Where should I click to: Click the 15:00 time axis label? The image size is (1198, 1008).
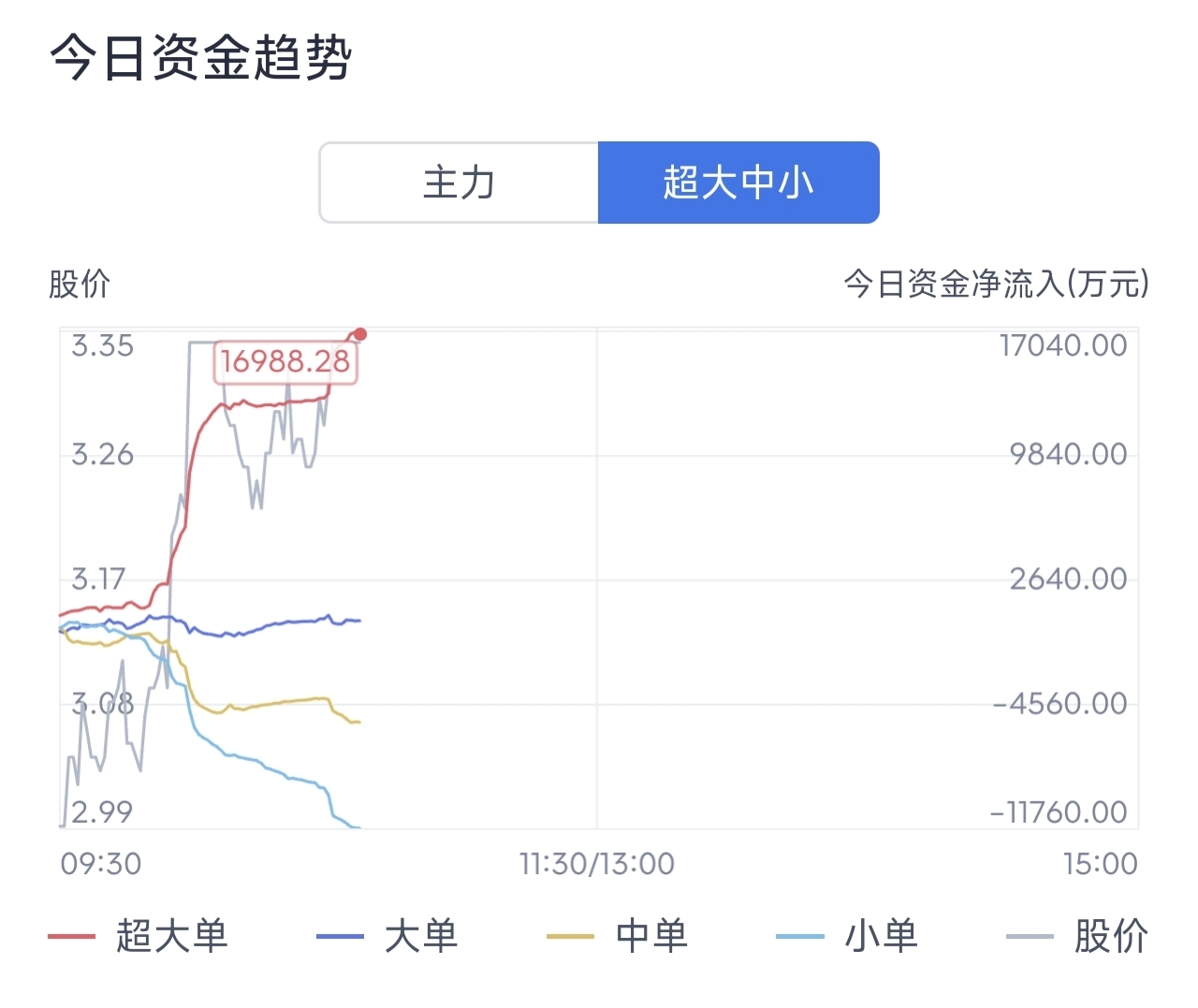pos(1100,863)
